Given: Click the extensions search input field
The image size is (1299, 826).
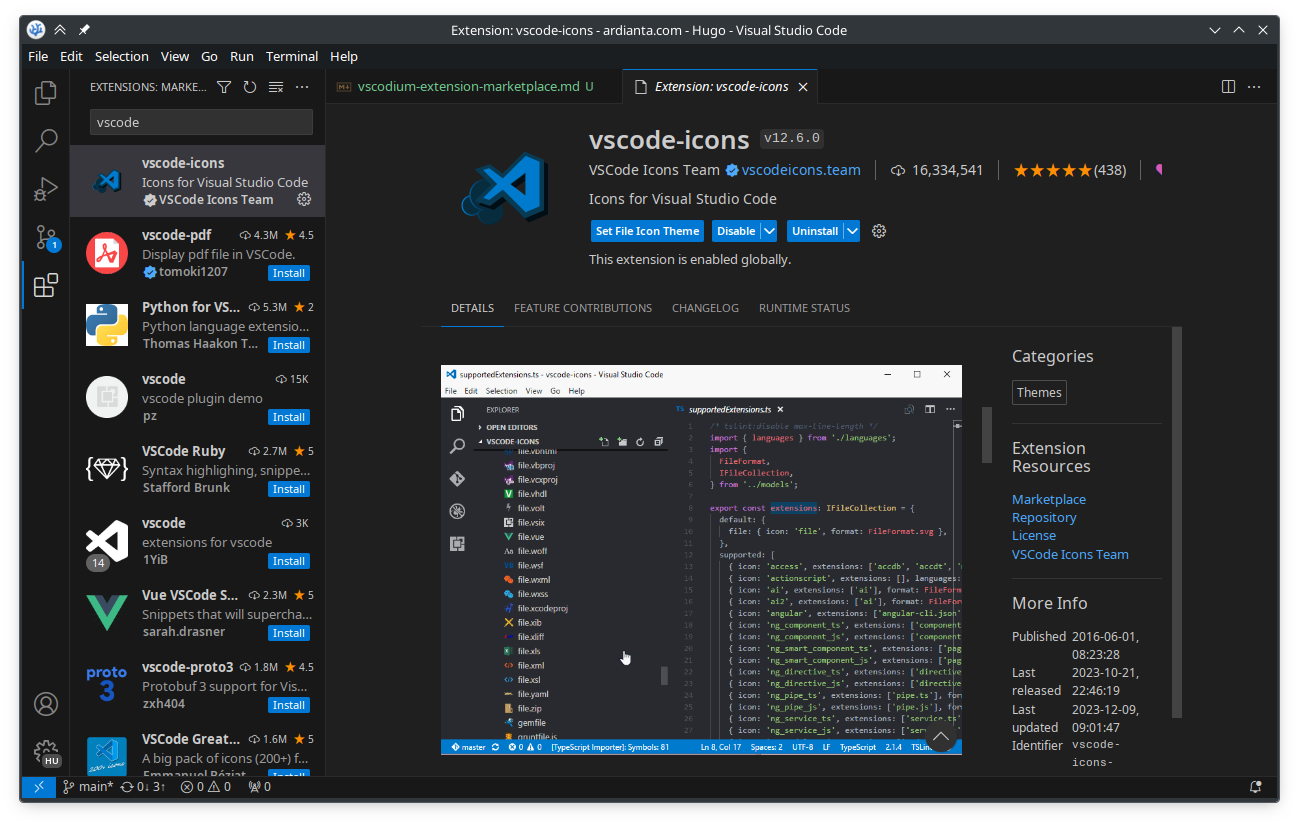Looking at the screenshot, I should coord(201,122).
